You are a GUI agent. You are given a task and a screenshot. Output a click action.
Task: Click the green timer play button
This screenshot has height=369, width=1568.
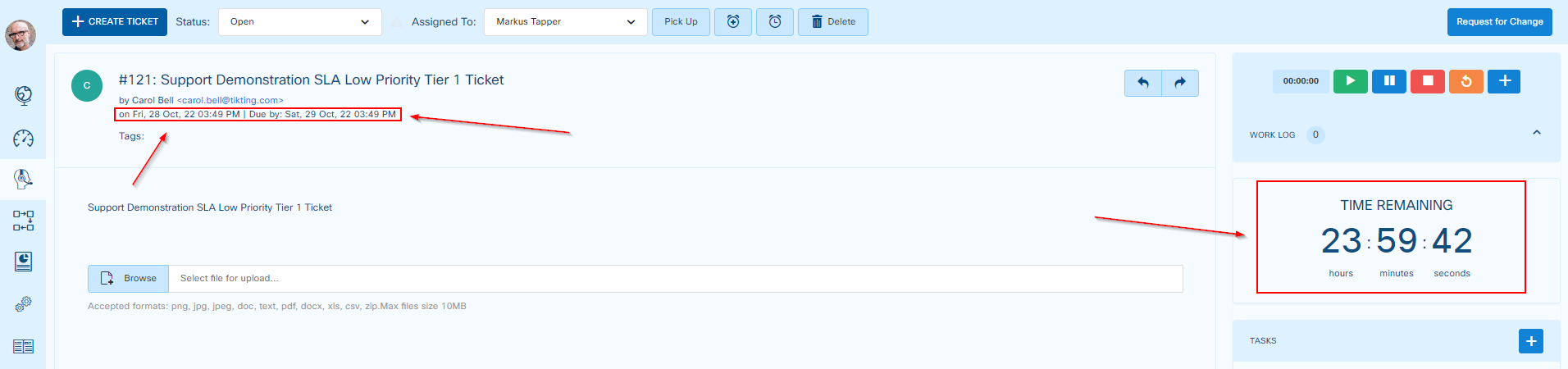[x=1350, y=81]
